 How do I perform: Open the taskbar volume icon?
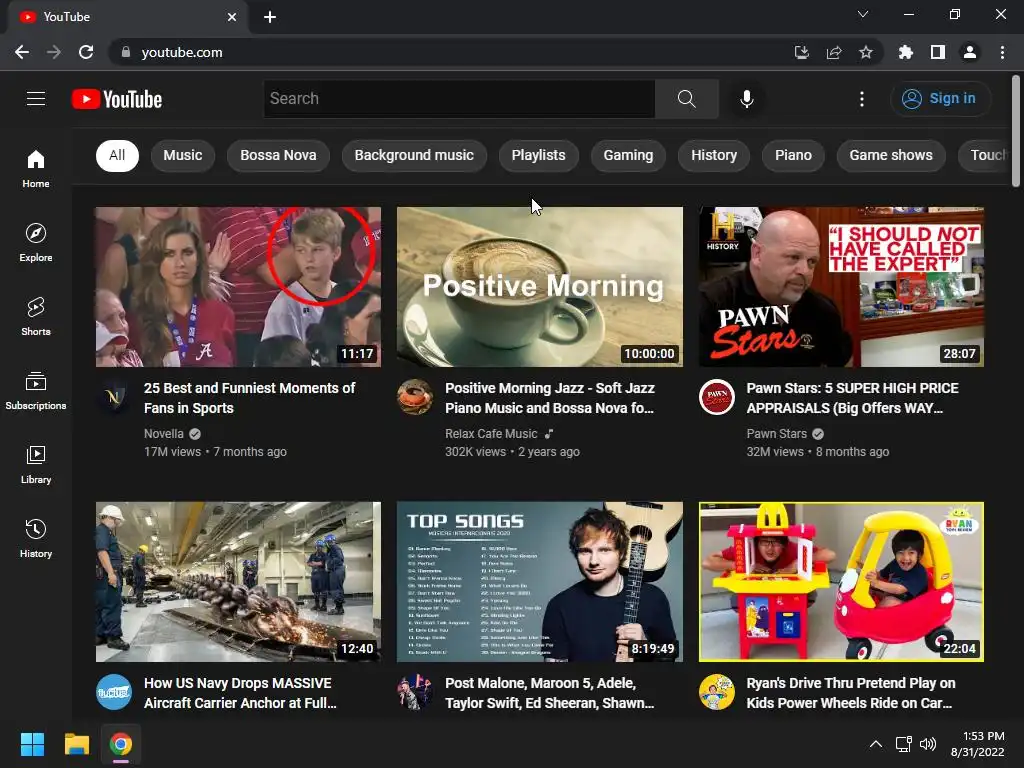(x=927, y=744)
